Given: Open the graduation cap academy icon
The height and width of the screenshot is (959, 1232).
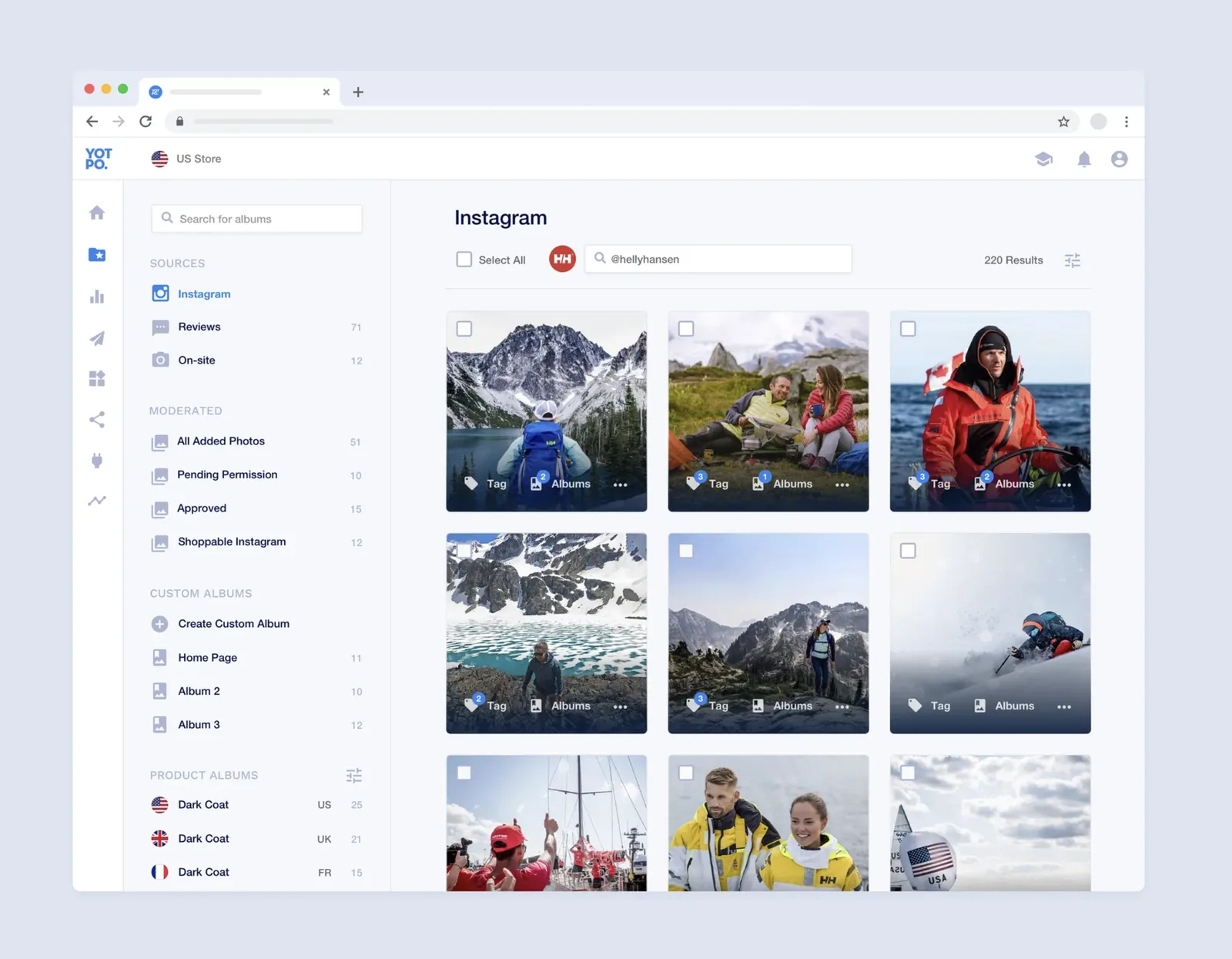Looking at the screenshot, I should click(1043, 159).
